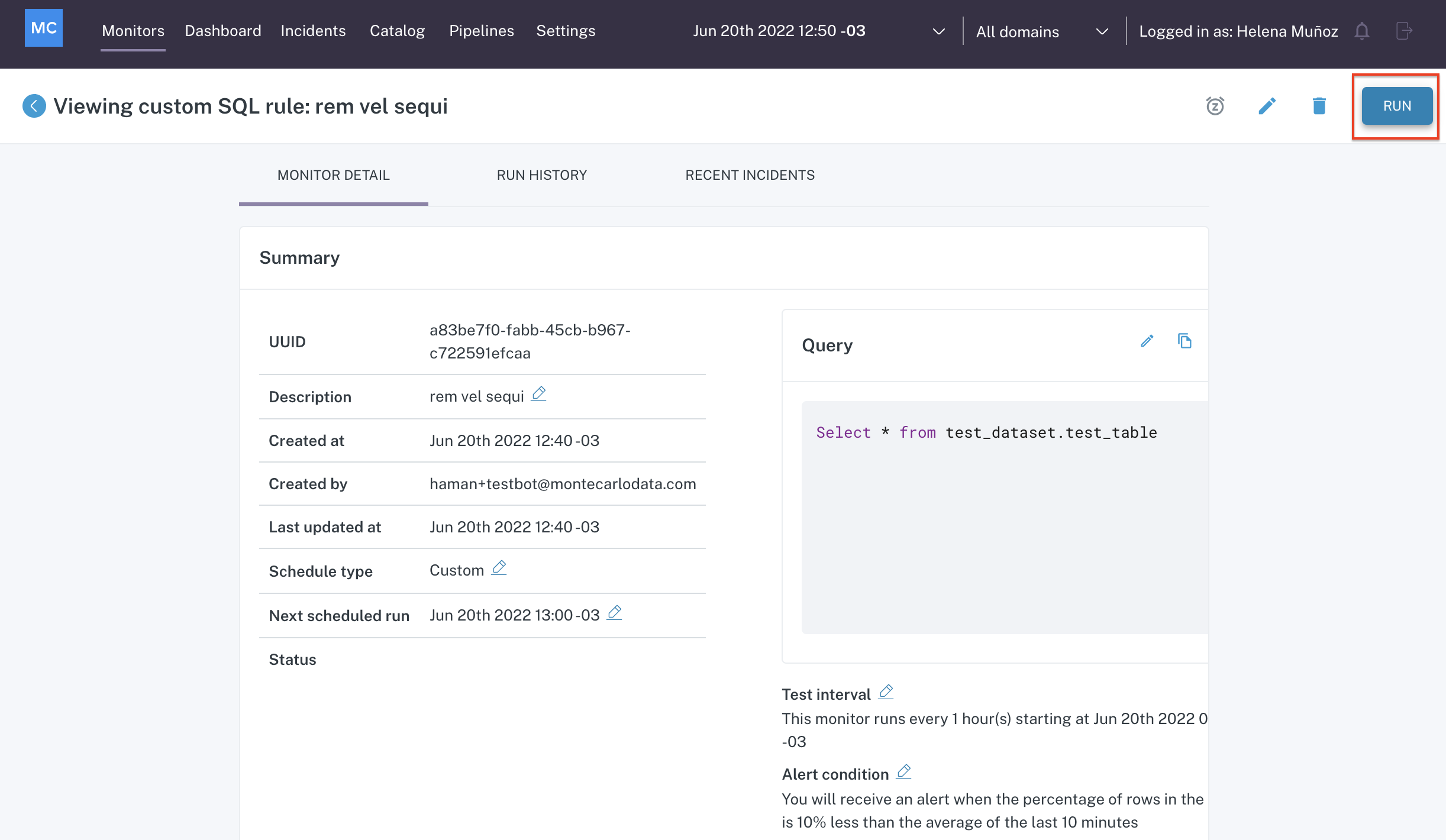Copy the query with the copy icon
The height and width of the screenshot is (840, 1446).
pyautogui.click(x=1184, y=341)
